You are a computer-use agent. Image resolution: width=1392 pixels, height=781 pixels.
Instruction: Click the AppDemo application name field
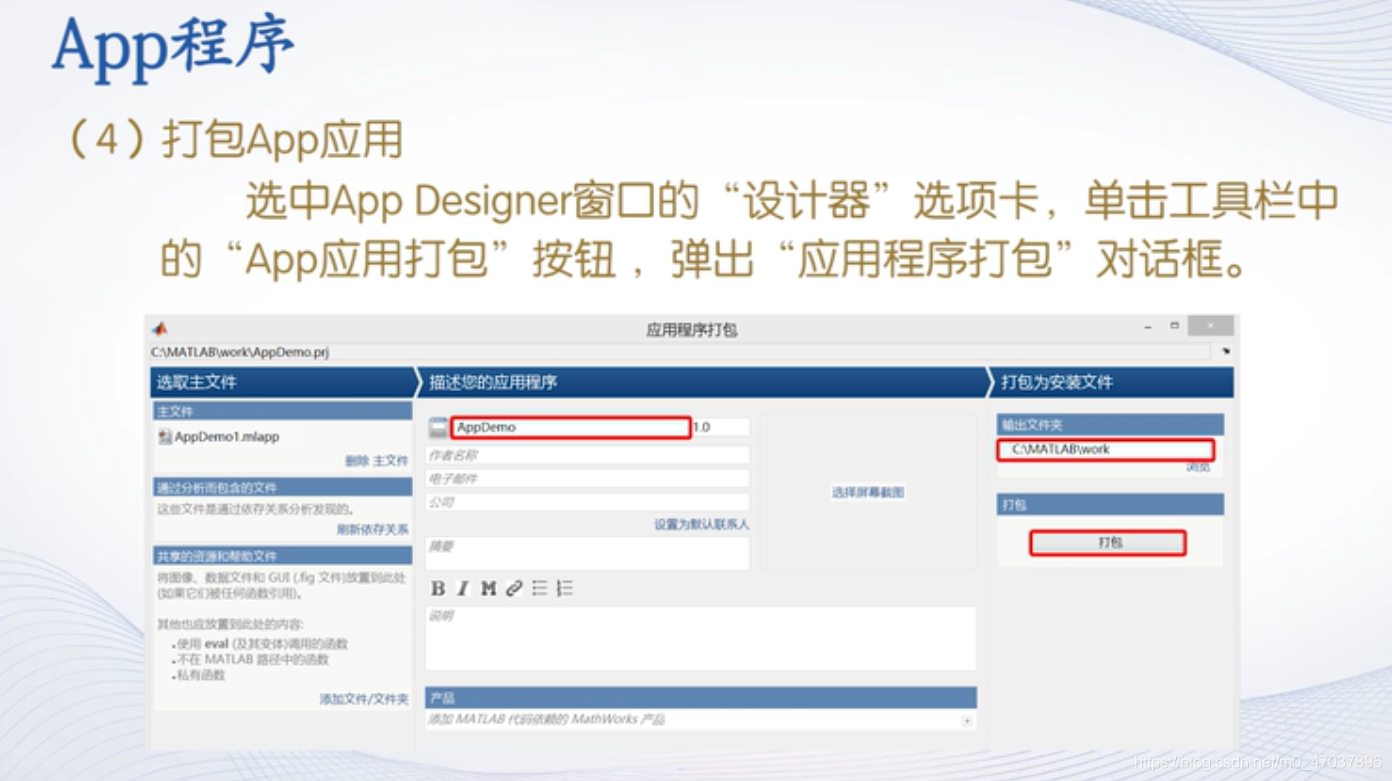570,428
